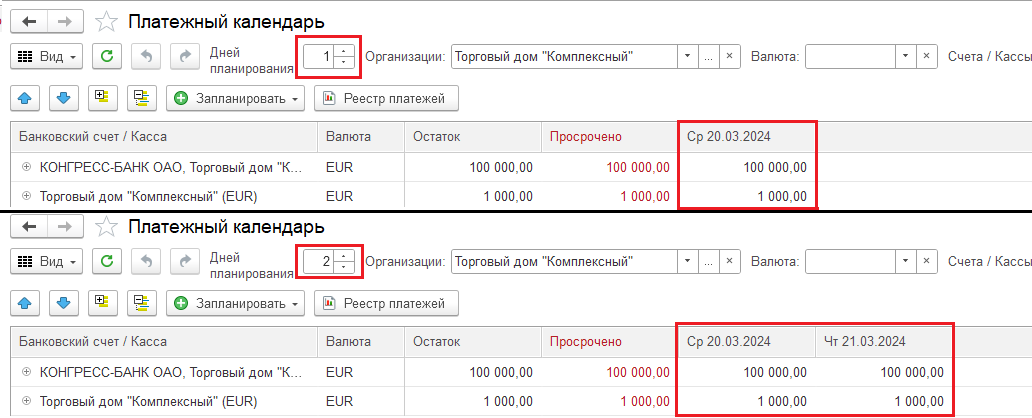Expand all groups in the upper calendar table
The width and height of the screenshot is (1032, 418).
pyautogui.click(x=99, y=98)
